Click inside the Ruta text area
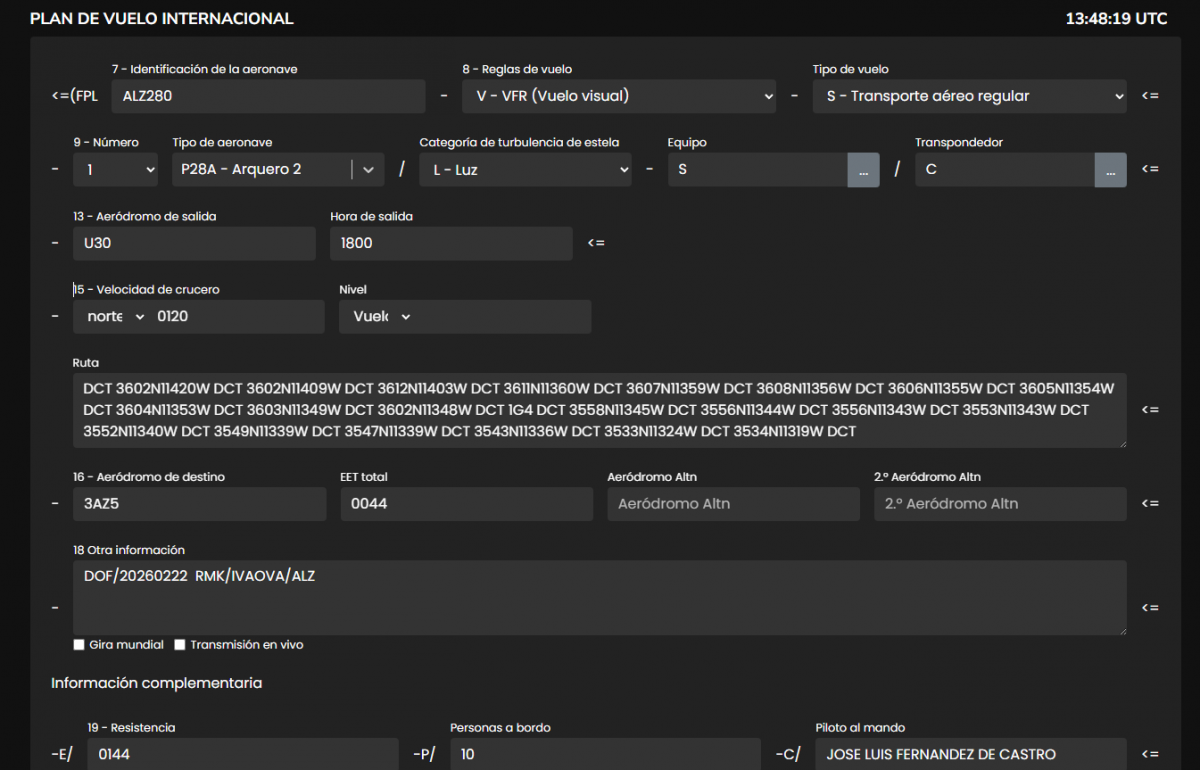This screenshot has width=1200, height=770. tap(599, 410)
